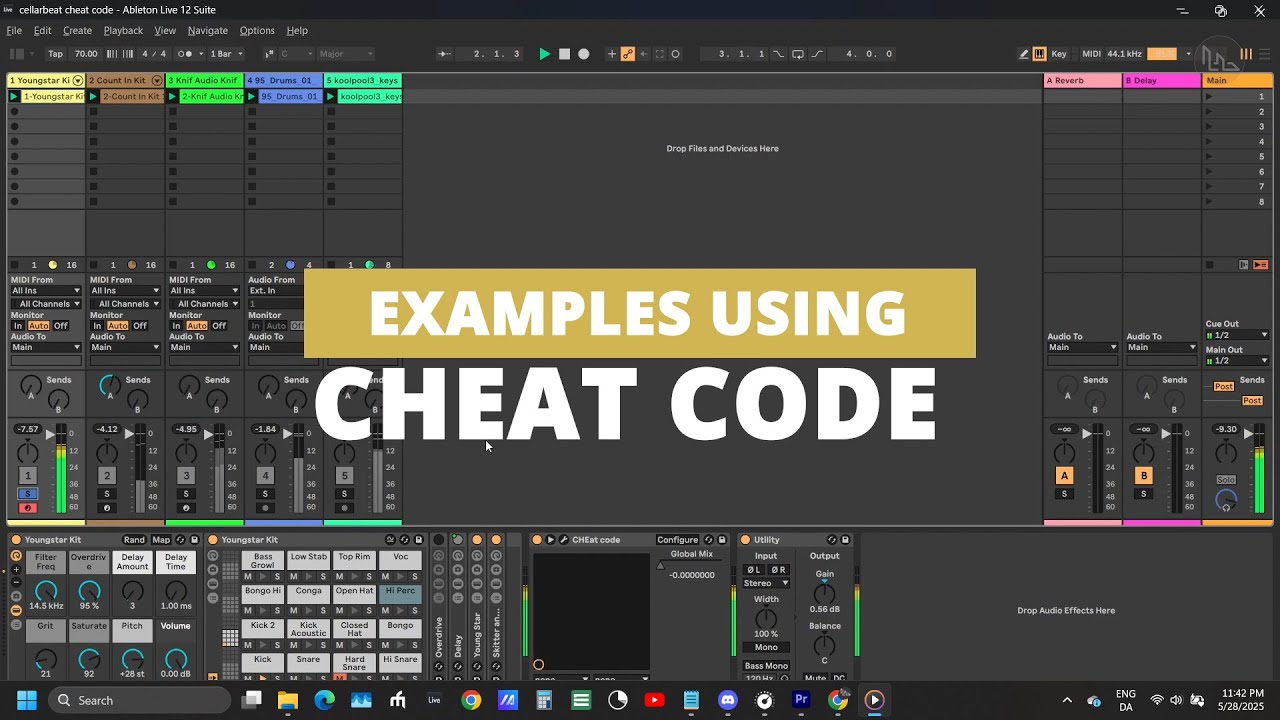
Task: Set track 1 Monitor to In
Action: point(17,326)
